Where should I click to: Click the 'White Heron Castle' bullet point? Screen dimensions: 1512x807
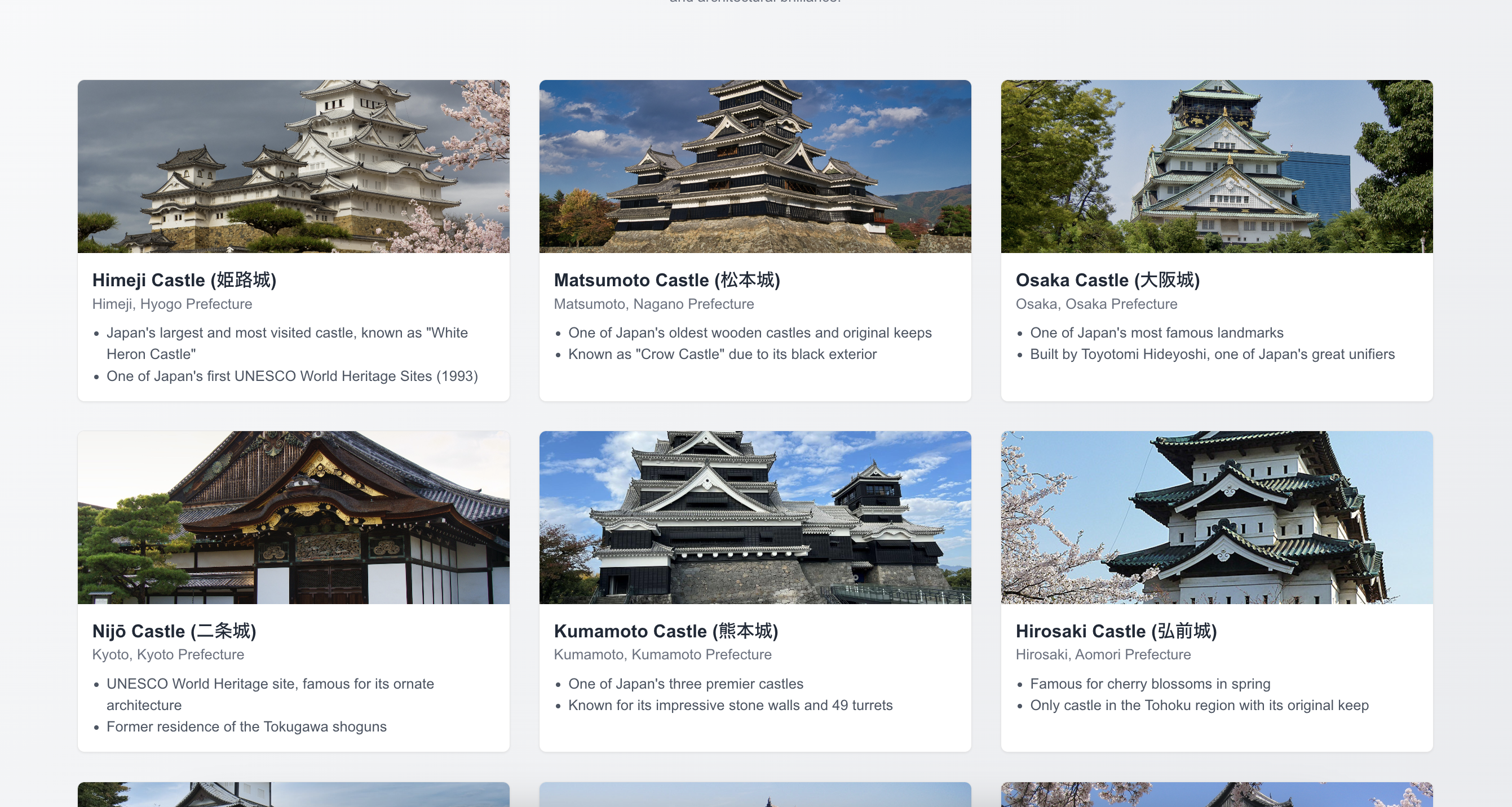tap(287, 343)
